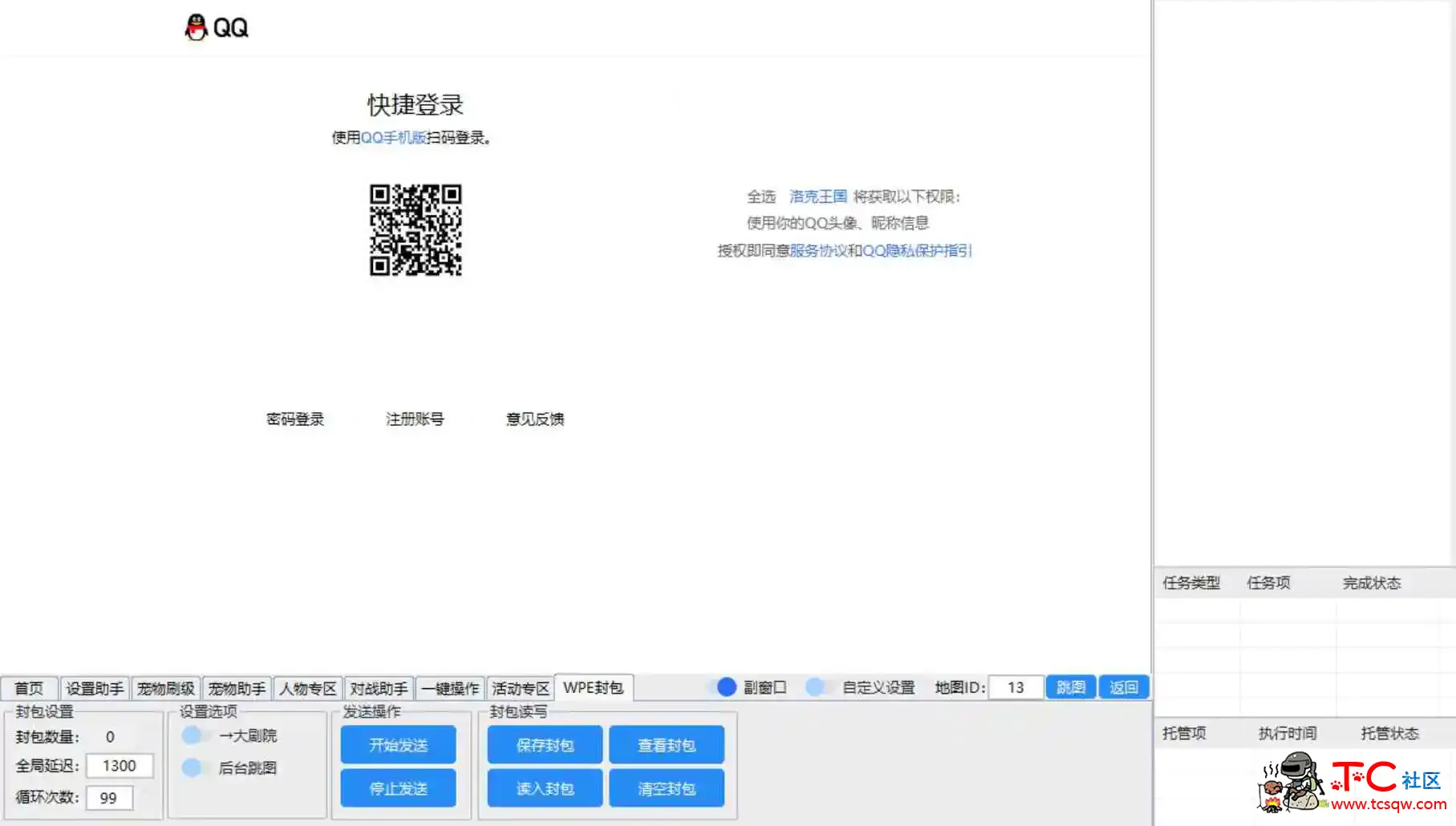This screenshot has width=1456, height=826.
Task: Open the 服务协议 link
Action: 818,251
